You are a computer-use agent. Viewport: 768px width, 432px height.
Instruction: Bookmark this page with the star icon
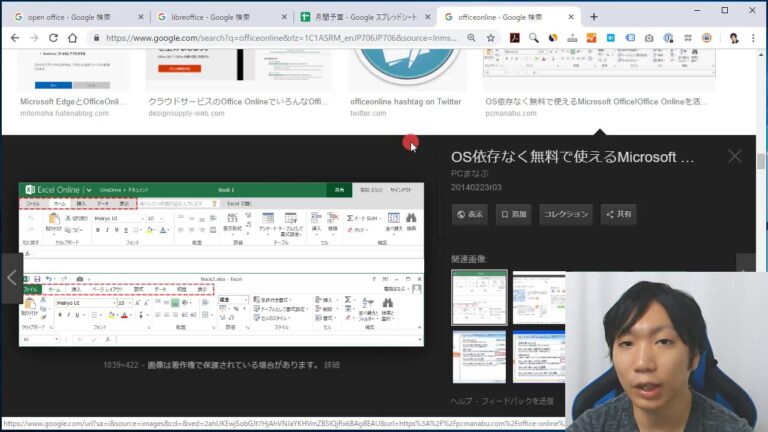tap(490, 38)
